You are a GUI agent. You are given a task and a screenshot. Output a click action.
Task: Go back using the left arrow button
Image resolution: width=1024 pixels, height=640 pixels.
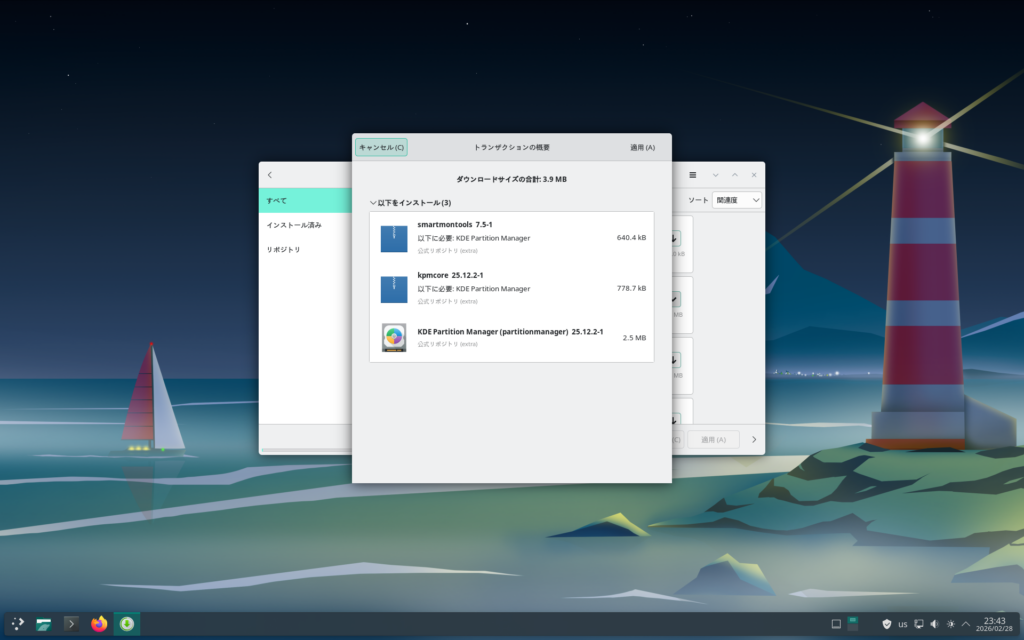coord(270,175)
